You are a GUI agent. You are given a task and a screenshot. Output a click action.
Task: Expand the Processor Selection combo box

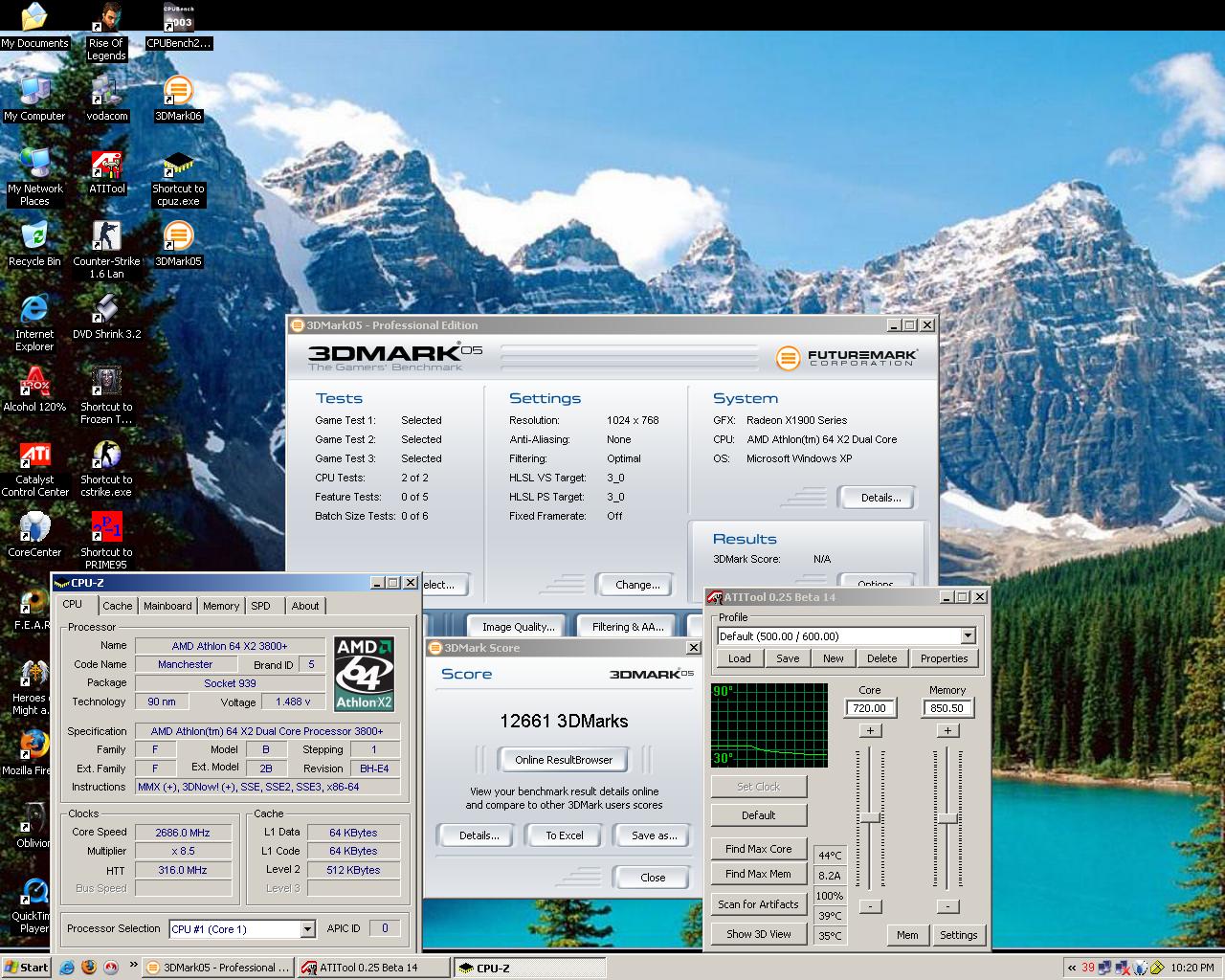[307, 929]
